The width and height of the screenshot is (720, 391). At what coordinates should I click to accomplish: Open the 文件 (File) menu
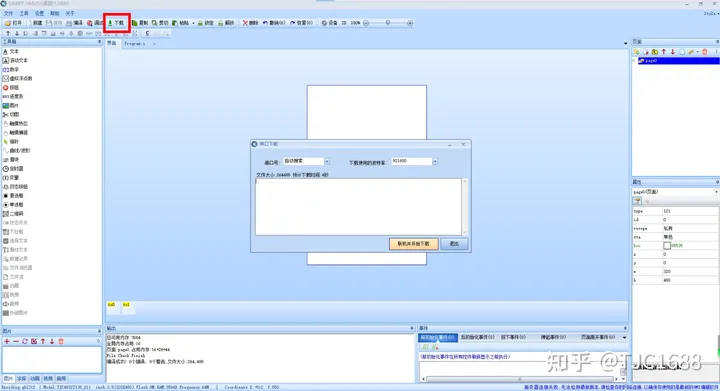(8, 13)
